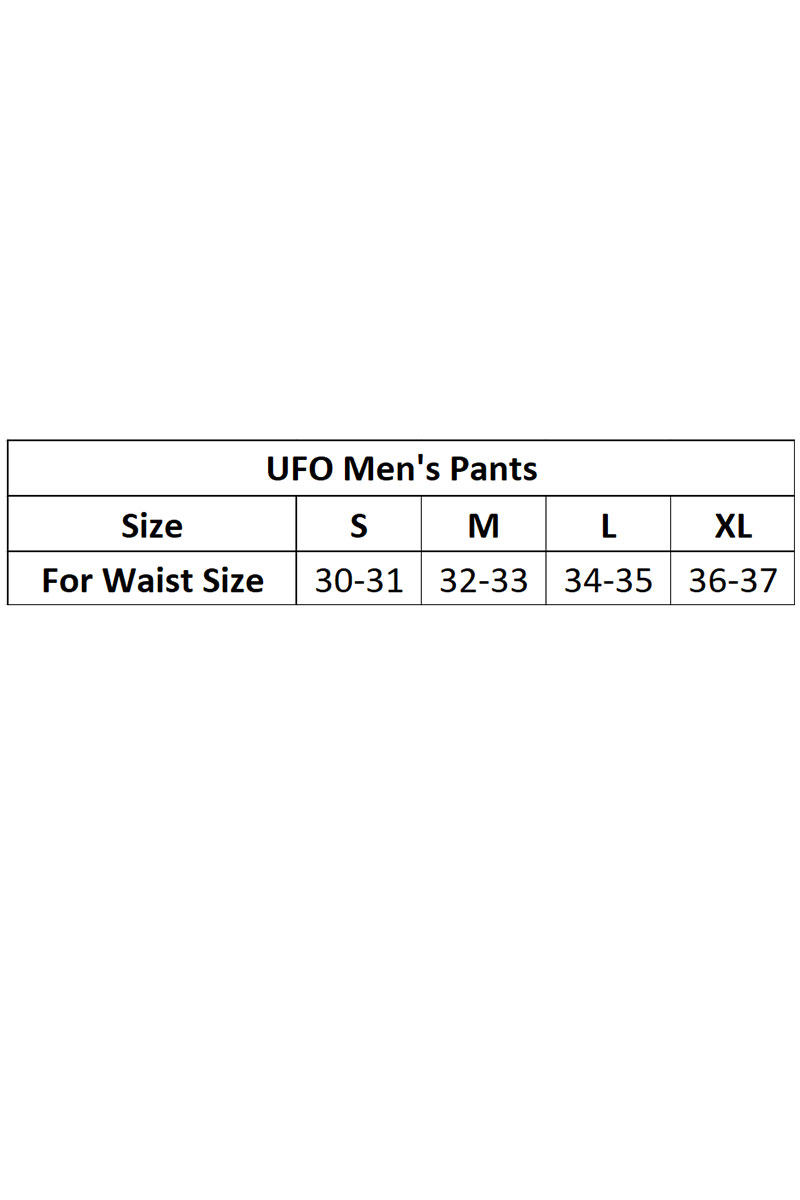Click the blank white area above the table
Image resolution: width=800 pixels, height=1200 pixels.
point(400,220)
